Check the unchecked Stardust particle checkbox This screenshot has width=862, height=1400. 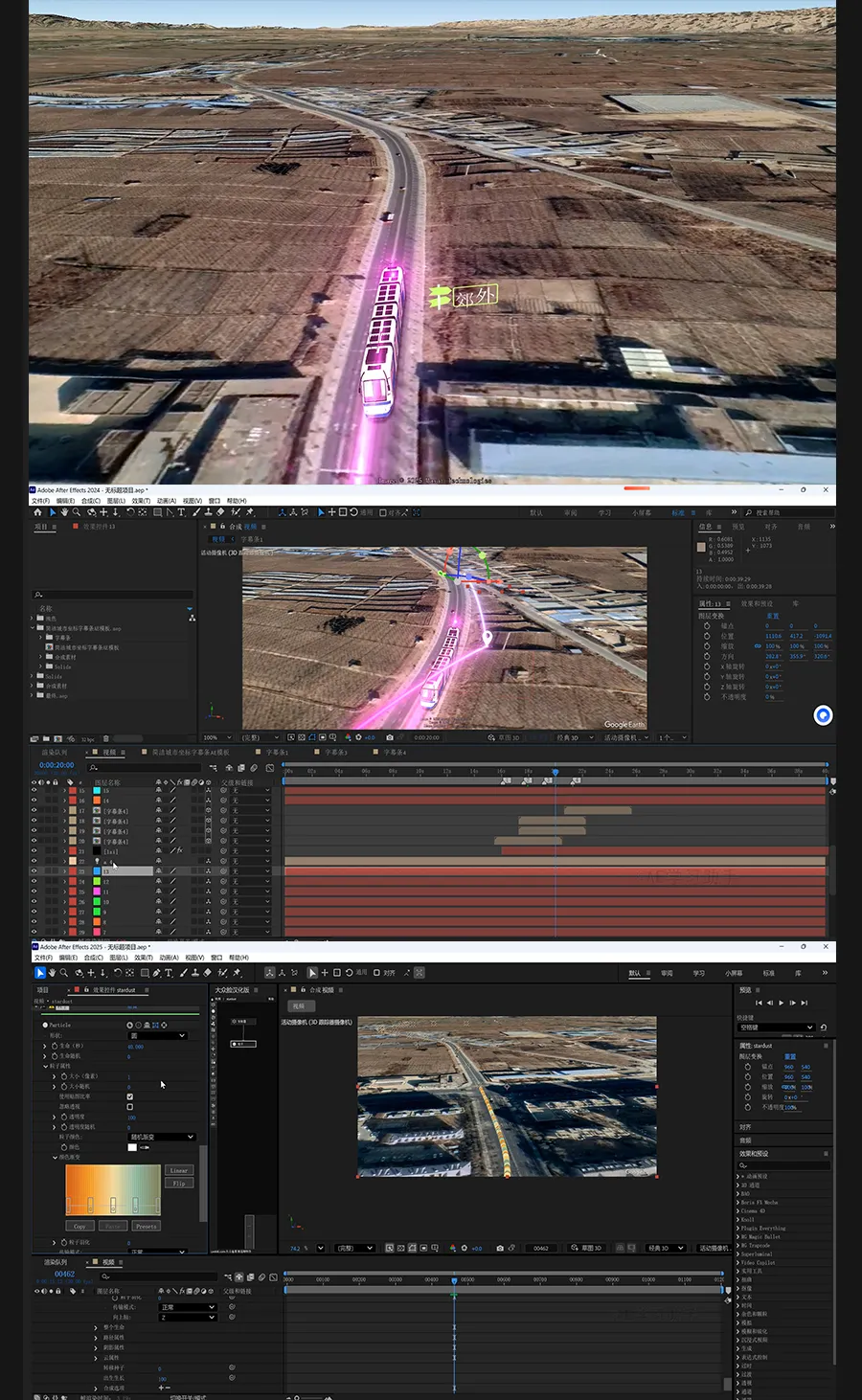129,1107
